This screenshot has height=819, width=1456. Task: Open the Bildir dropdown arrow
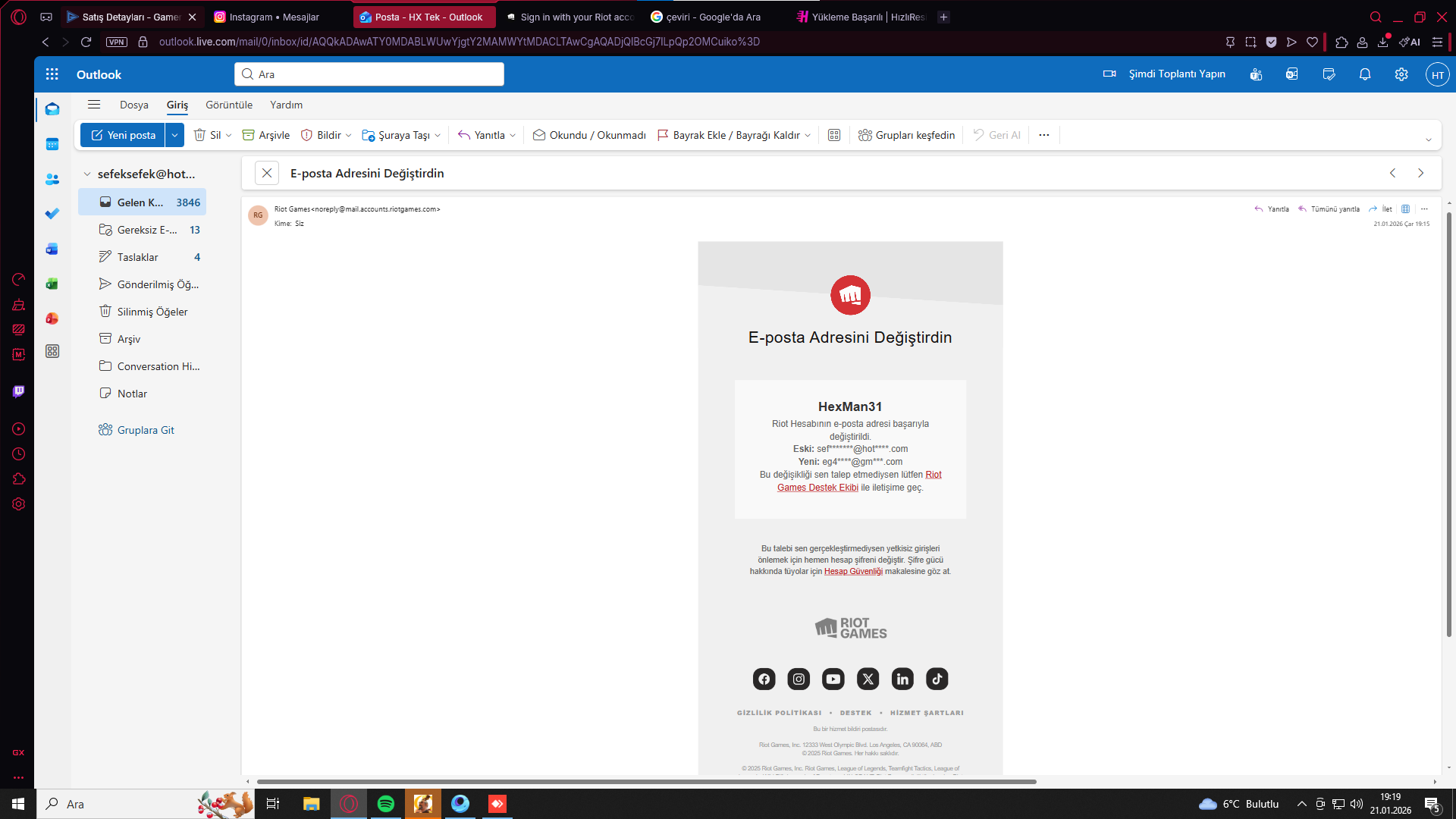(349, 135)
